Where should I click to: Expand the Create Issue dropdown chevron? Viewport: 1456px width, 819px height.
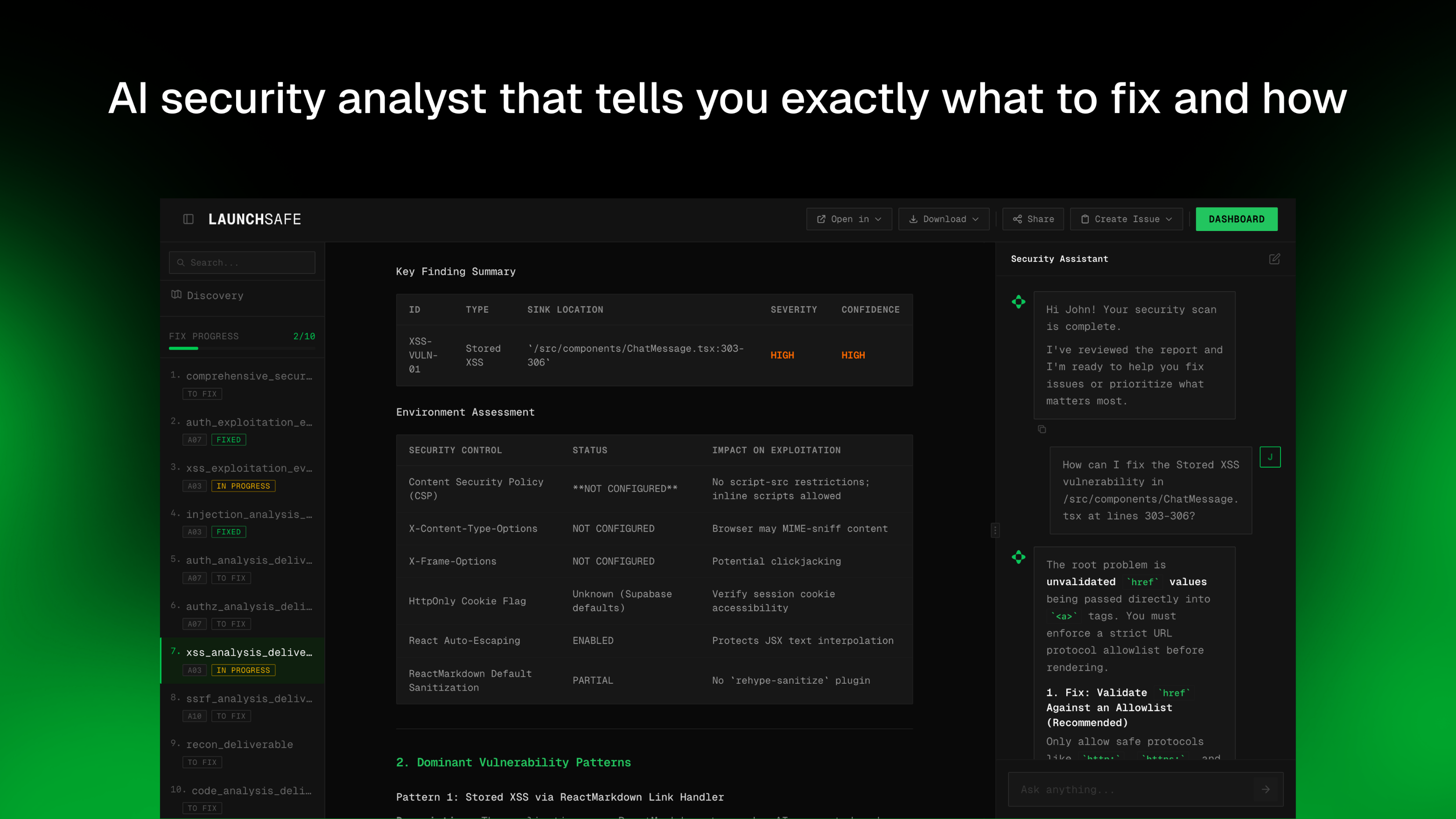point(1169,219)
